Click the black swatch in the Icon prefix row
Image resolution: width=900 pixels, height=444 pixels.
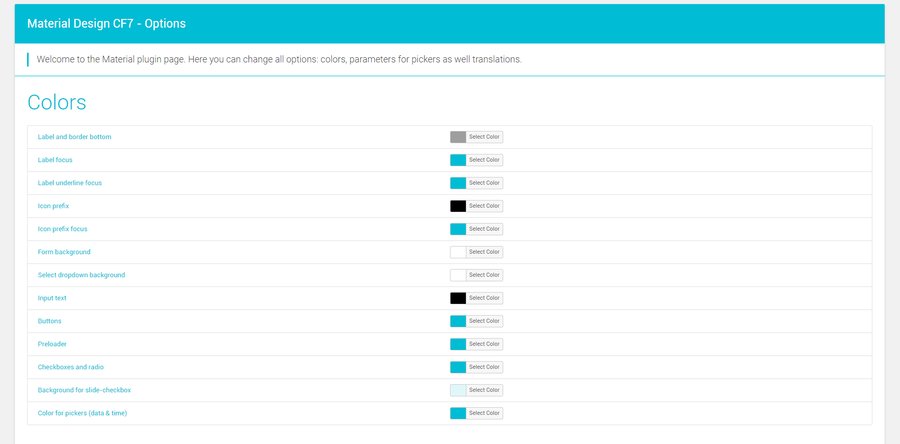point(458,206)
